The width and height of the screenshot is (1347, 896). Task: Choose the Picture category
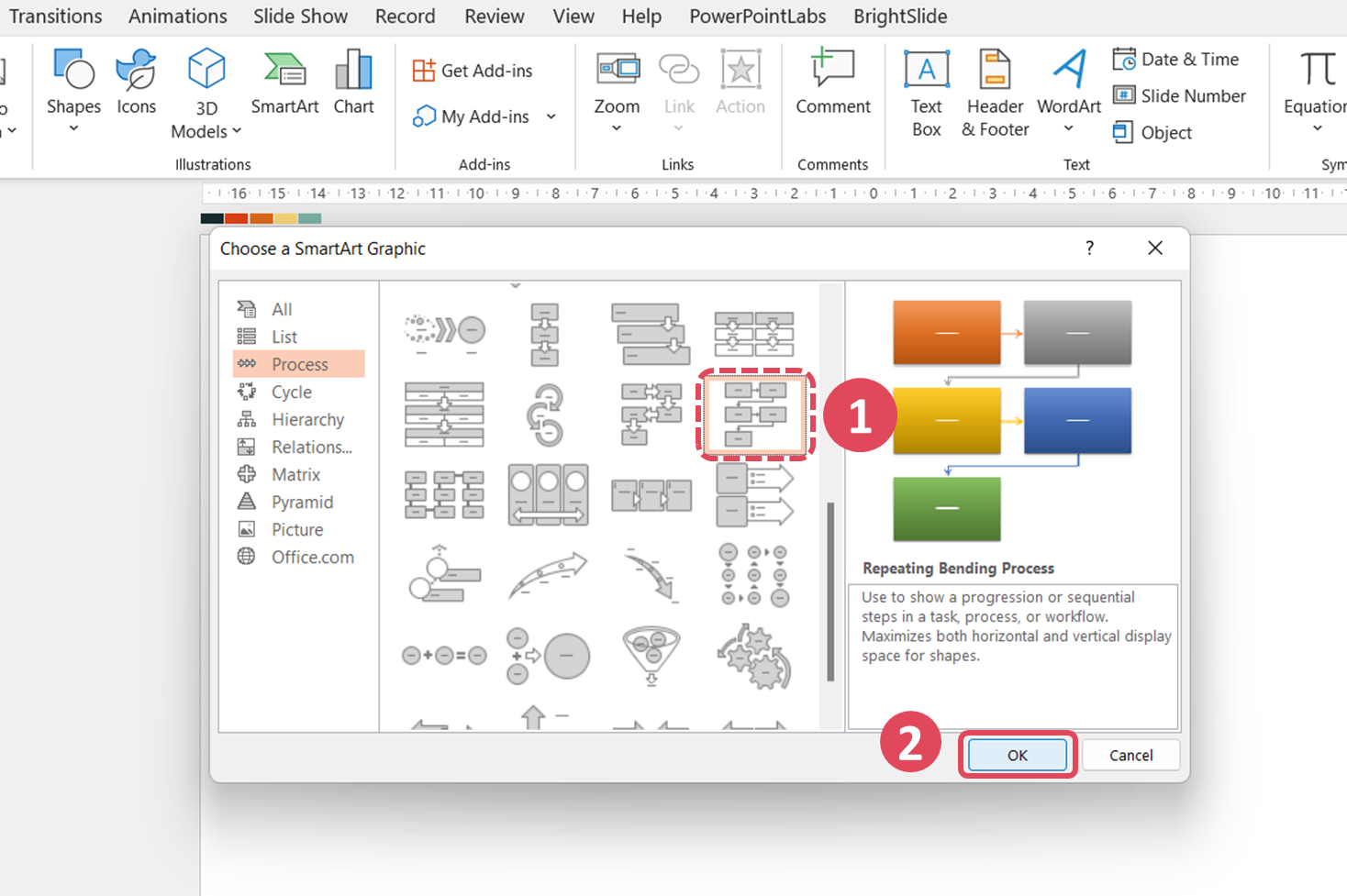pyautogui.click(x=299, y=529)
